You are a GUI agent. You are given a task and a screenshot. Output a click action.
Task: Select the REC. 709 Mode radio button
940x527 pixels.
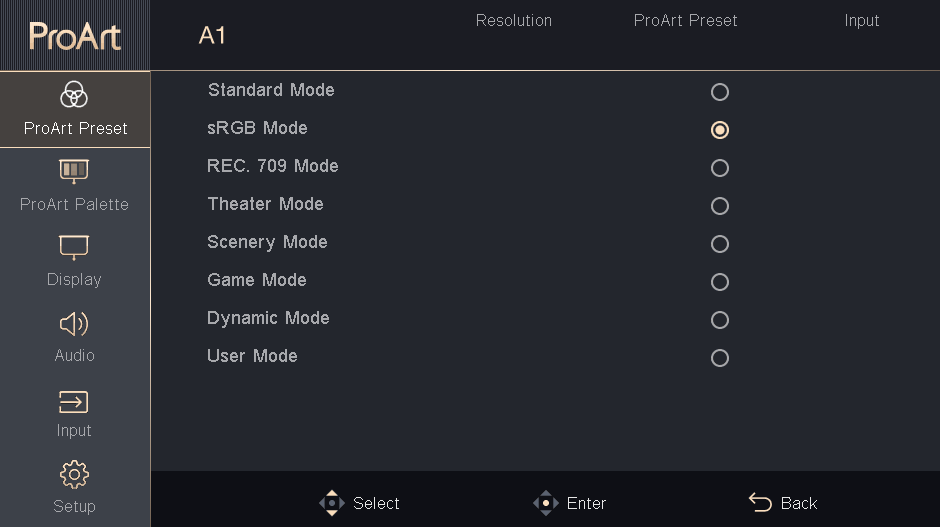click(x=720, y=168)
